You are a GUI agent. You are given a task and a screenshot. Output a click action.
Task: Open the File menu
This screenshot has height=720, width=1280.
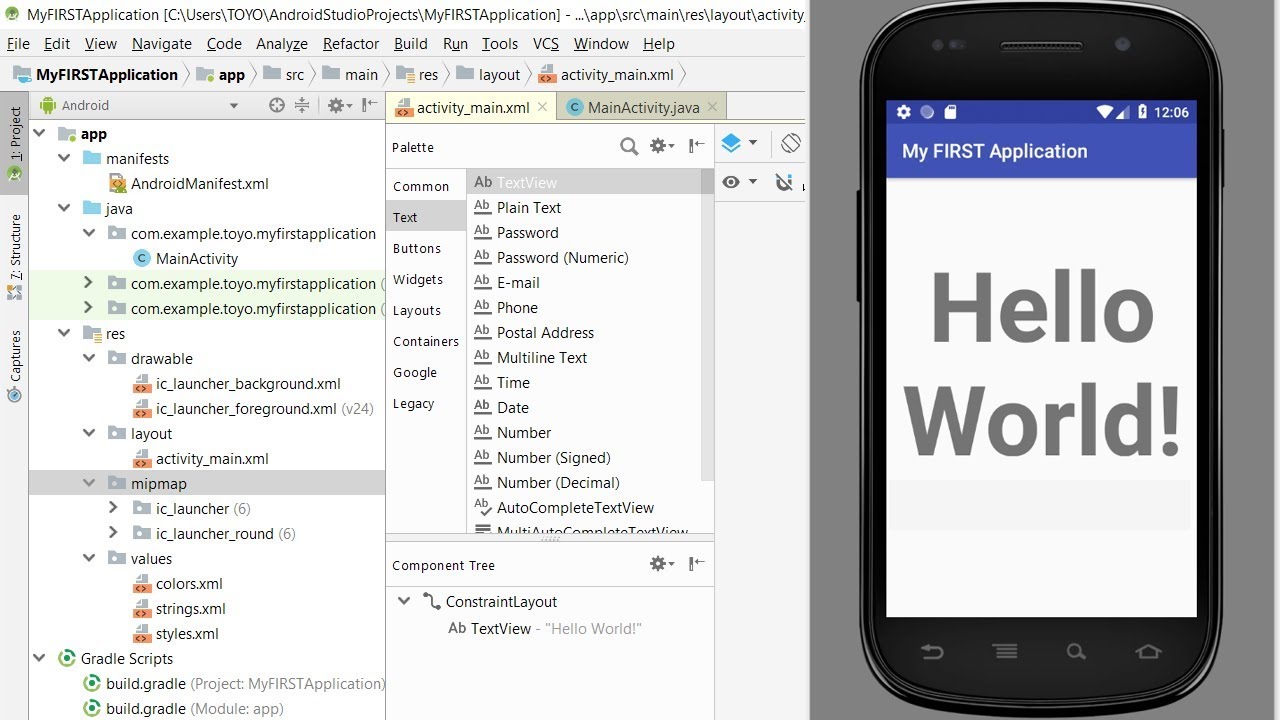(x=18, y=44)
